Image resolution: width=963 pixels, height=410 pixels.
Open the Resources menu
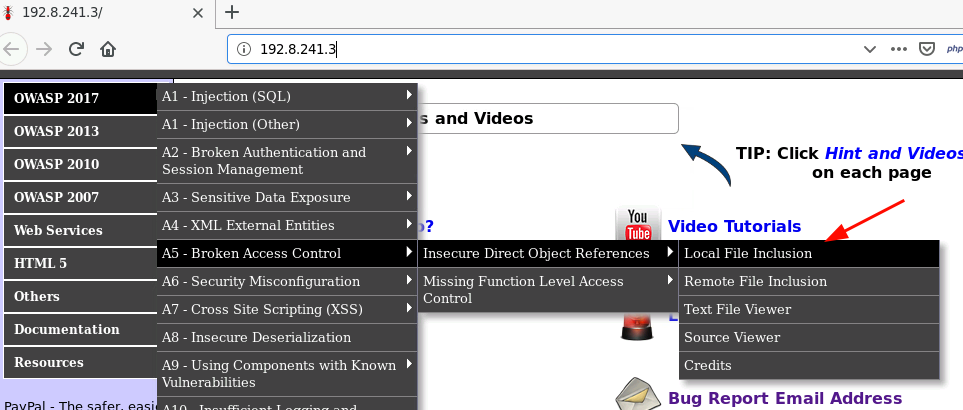pos(80,363)
